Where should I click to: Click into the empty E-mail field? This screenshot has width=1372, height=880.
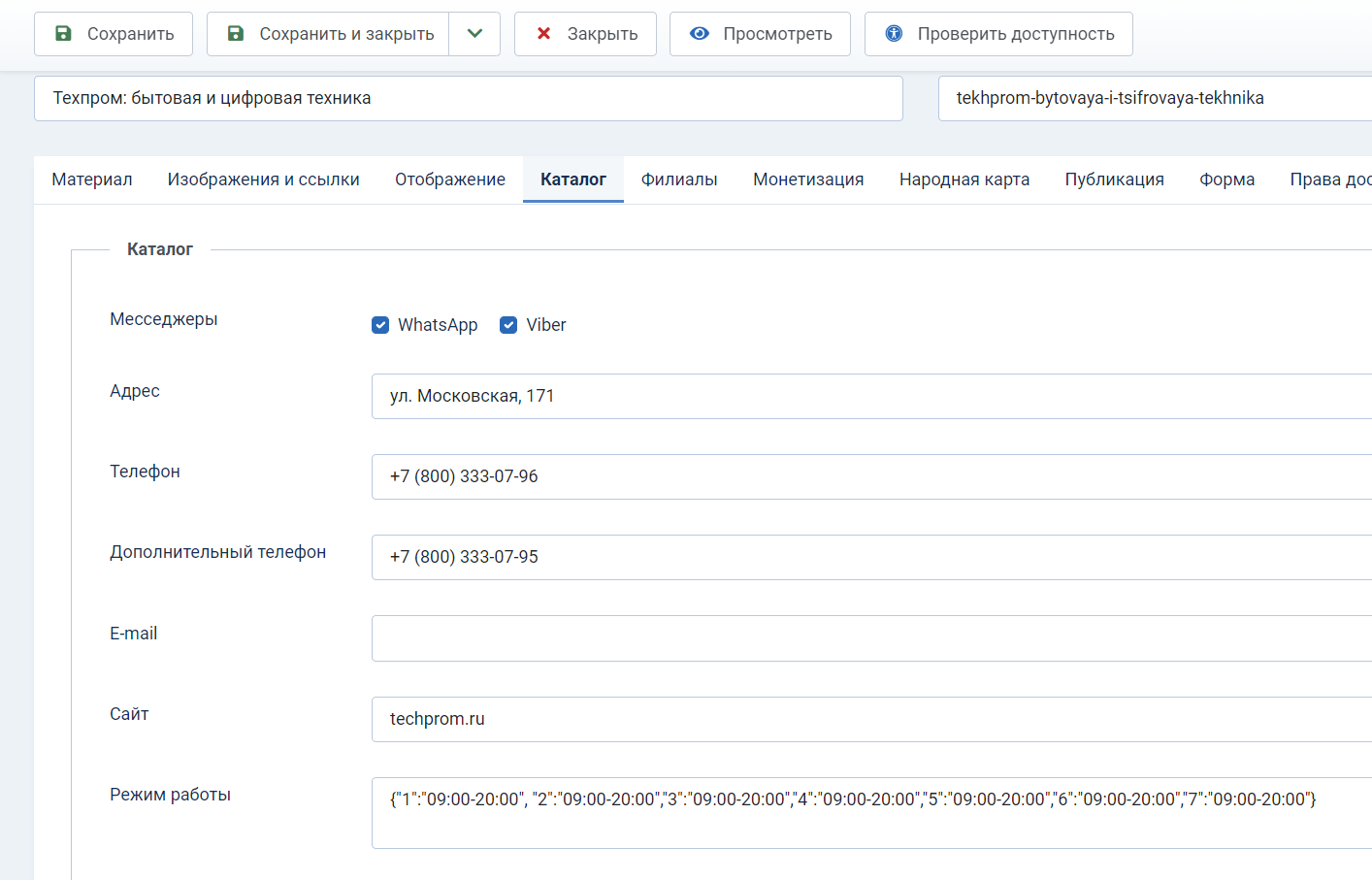coord(870,638)
